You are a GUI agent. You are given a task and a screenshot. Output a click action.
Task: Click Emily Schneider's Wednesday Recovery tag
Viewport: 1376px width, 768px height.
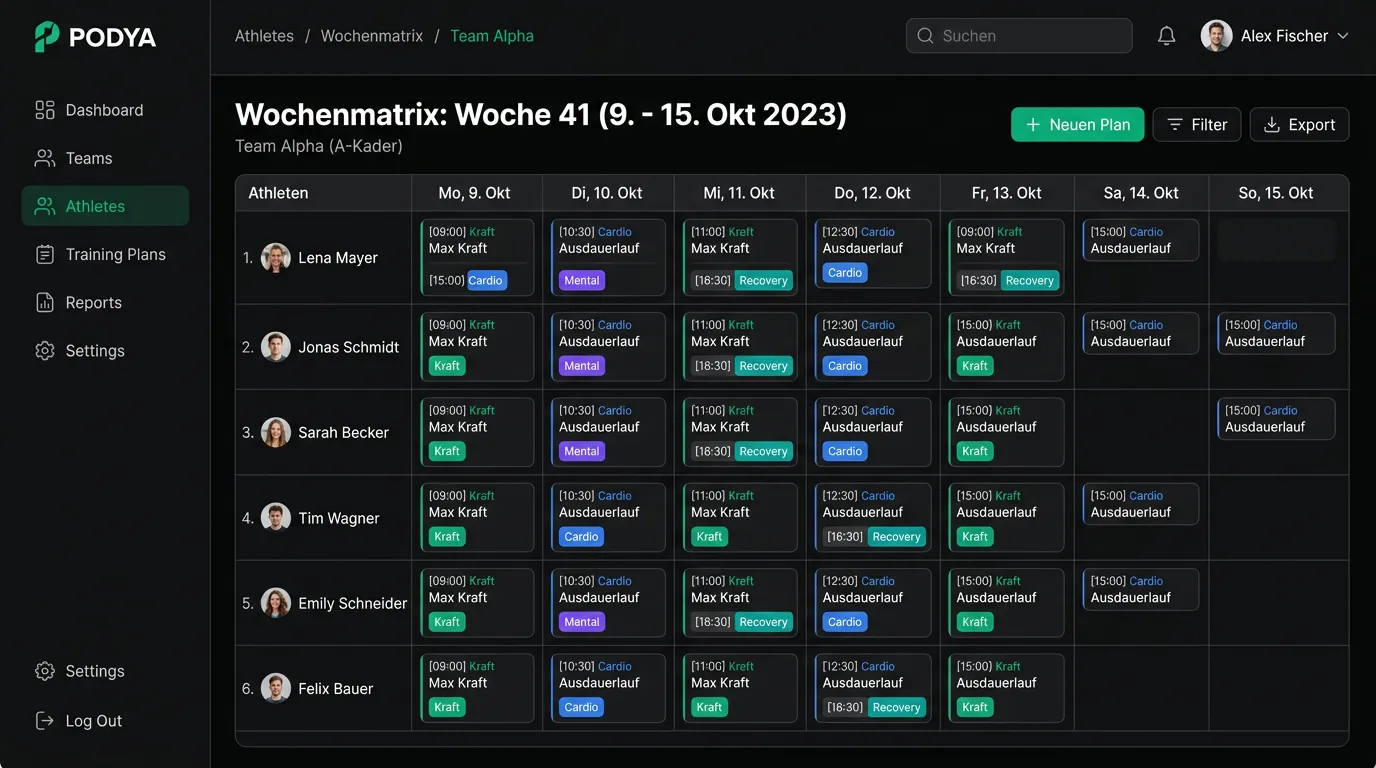click(x=763, y=622)
